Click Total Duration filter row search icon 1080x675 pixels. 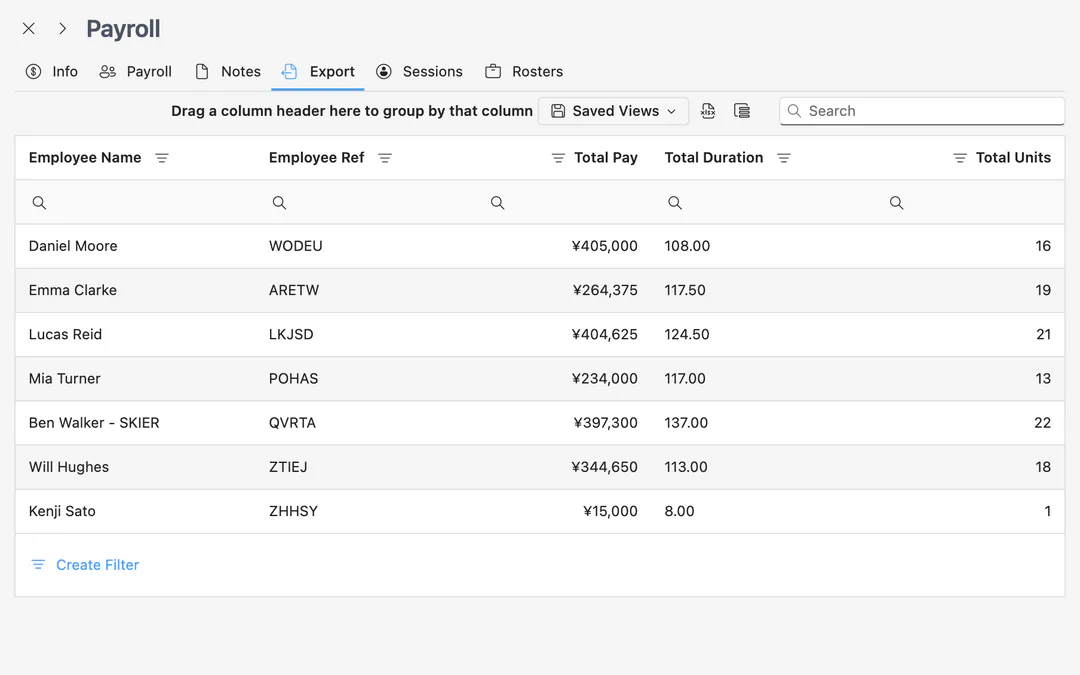(x=675, y=202)
